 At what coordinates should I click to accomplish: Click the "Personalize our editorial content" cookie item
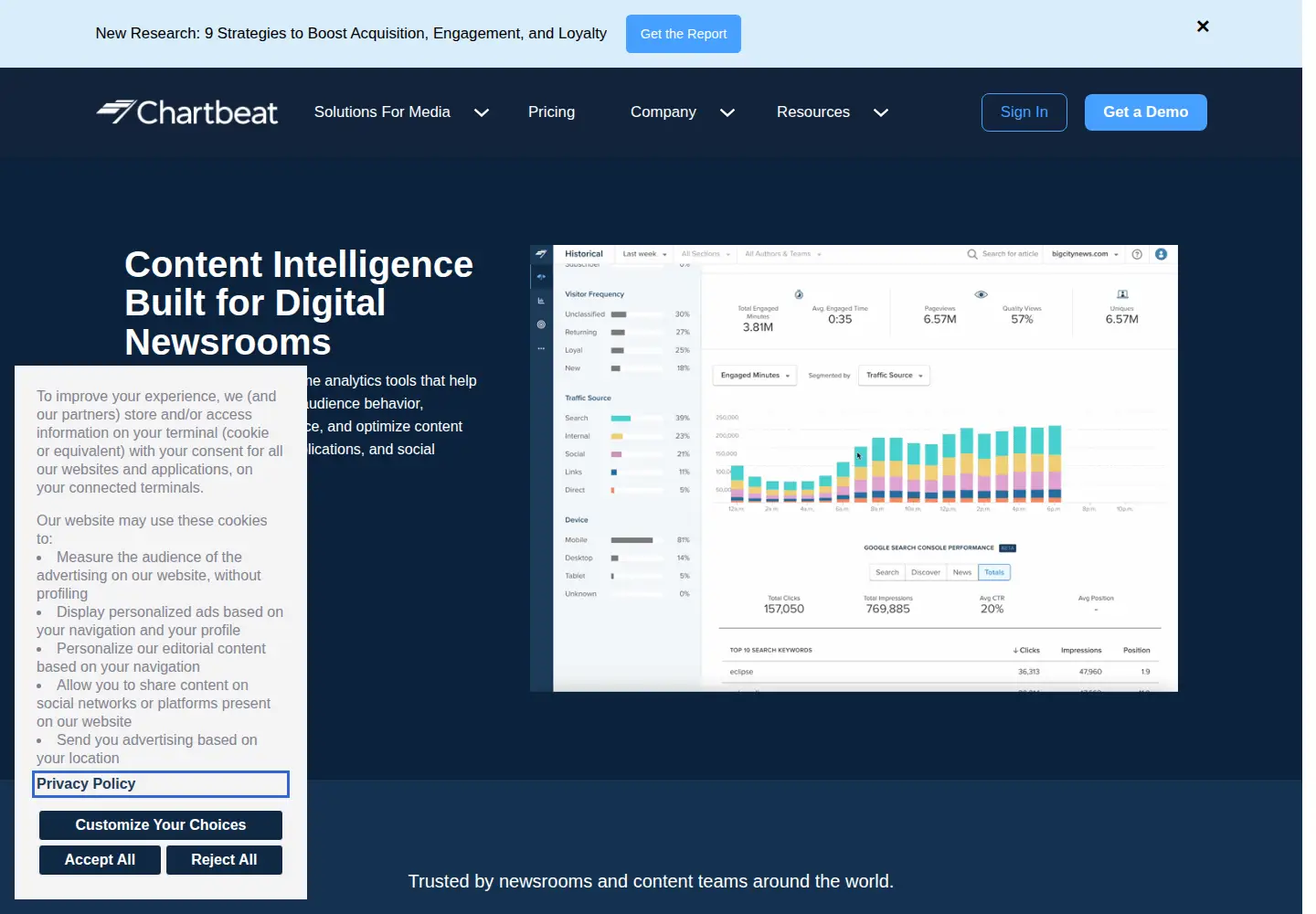point(151,657)
